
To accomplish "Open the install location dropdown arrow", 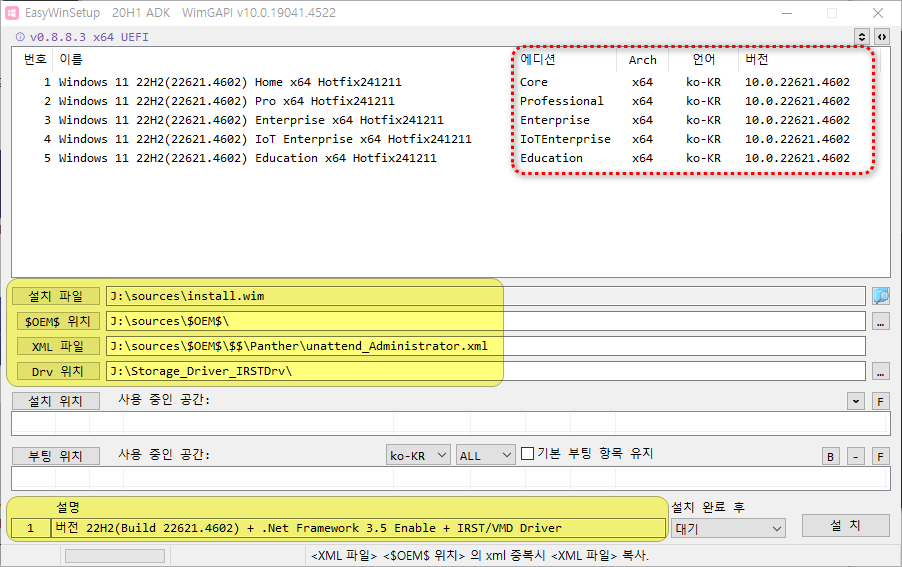I will (856, 401).
